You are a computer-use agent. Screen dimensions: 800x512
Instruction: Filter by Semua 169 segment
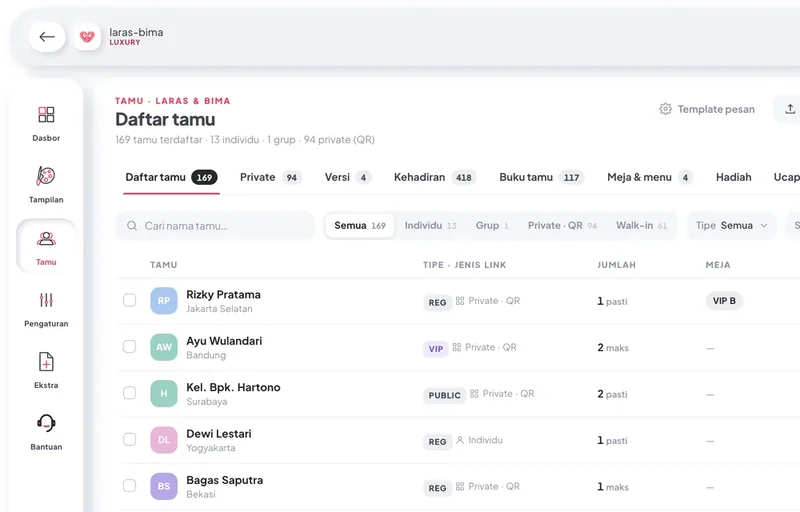click(x=360, y=225)
